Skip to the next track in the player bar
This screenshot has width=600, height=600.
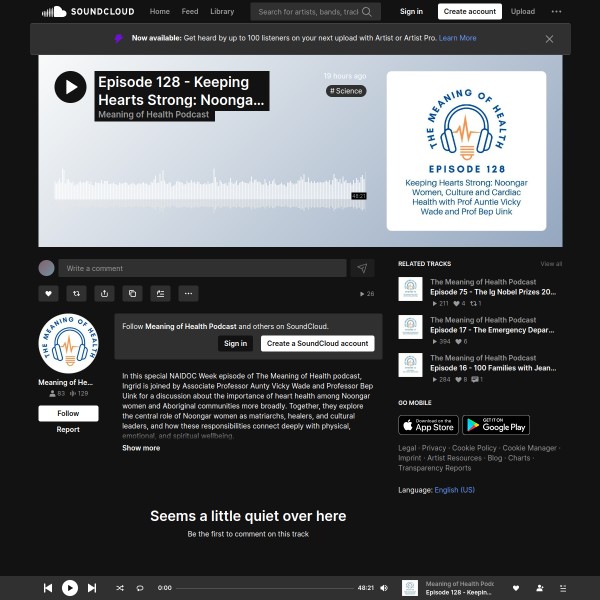point(92,588)
